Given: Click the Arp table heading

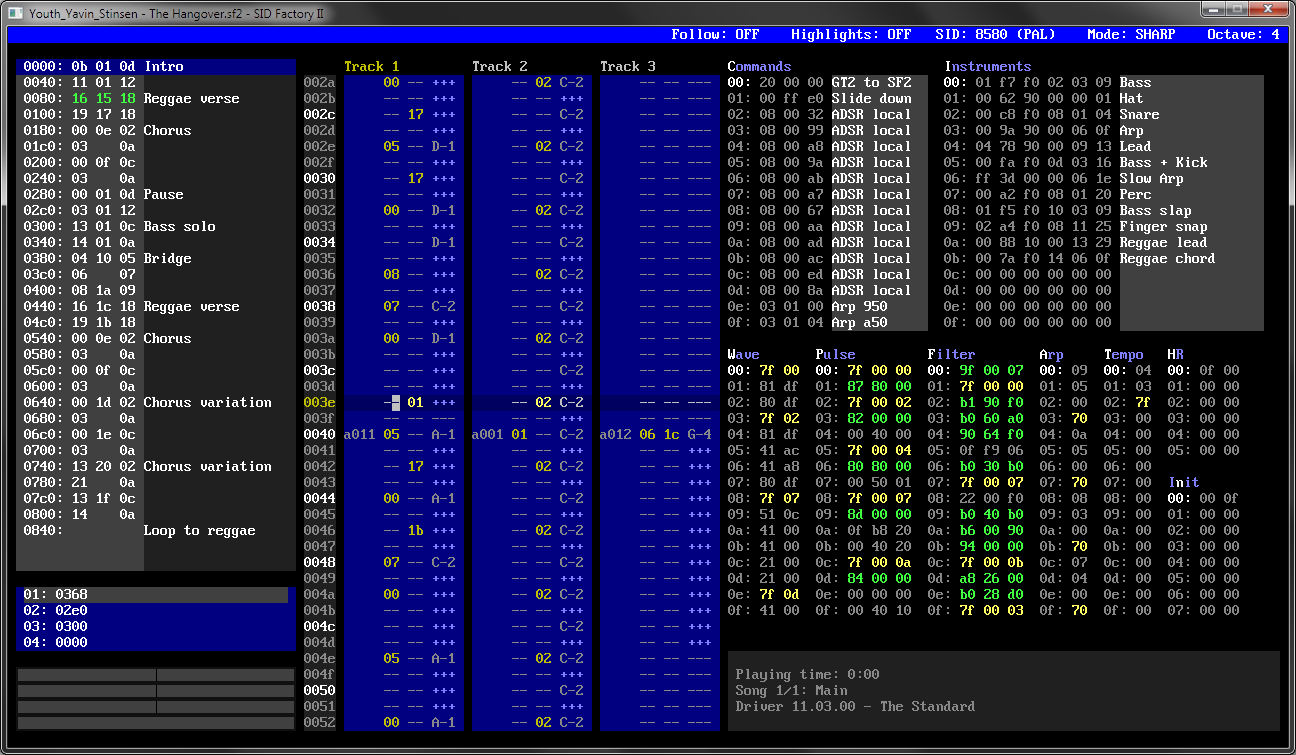Looking at the screenshot, I should (x=1051, y=354).
